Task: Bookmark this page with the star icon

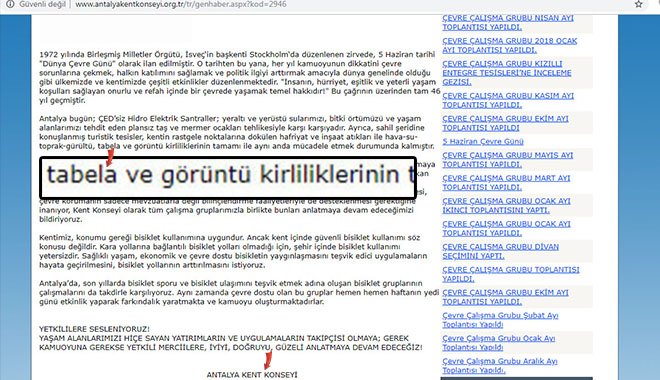Action: click(x=639, y=4)
